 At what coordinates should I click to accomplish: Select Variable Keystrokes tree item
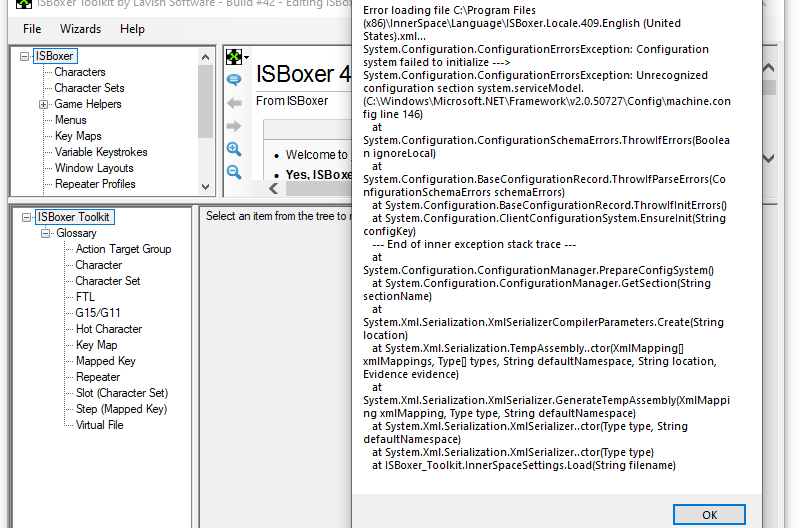click(x=101, y=152)
